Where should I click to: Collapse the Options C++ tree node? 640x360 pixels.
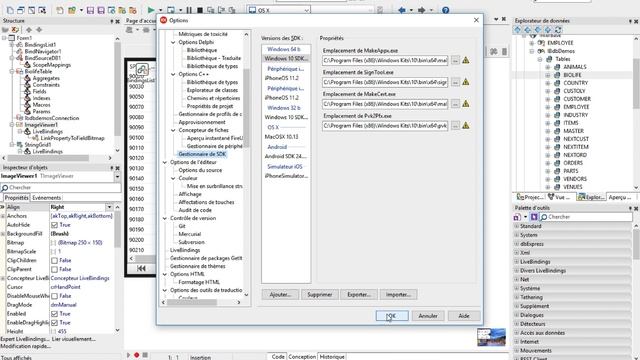point(173,74)
